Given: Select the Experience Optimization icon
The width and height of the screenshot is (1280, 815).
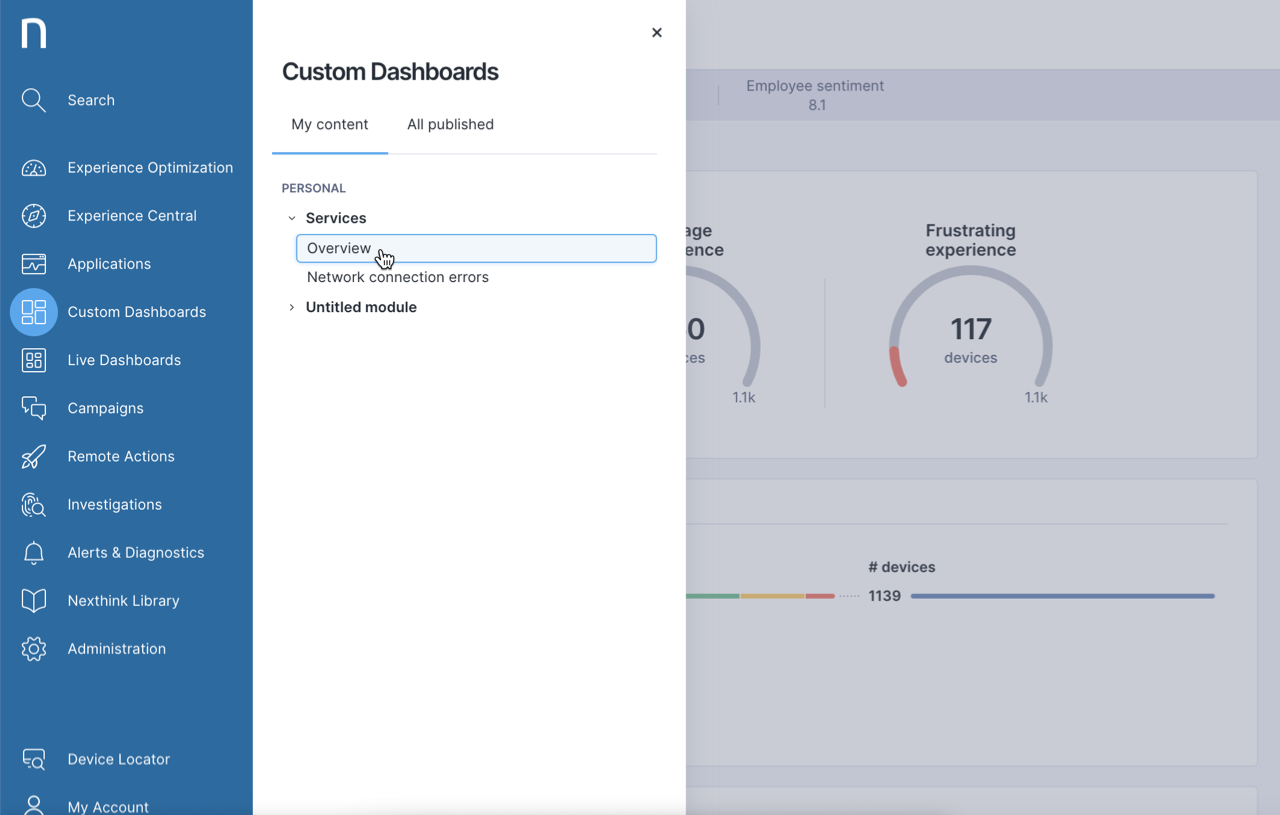Looking at the screenshot, I should click(x=33, y=167).
